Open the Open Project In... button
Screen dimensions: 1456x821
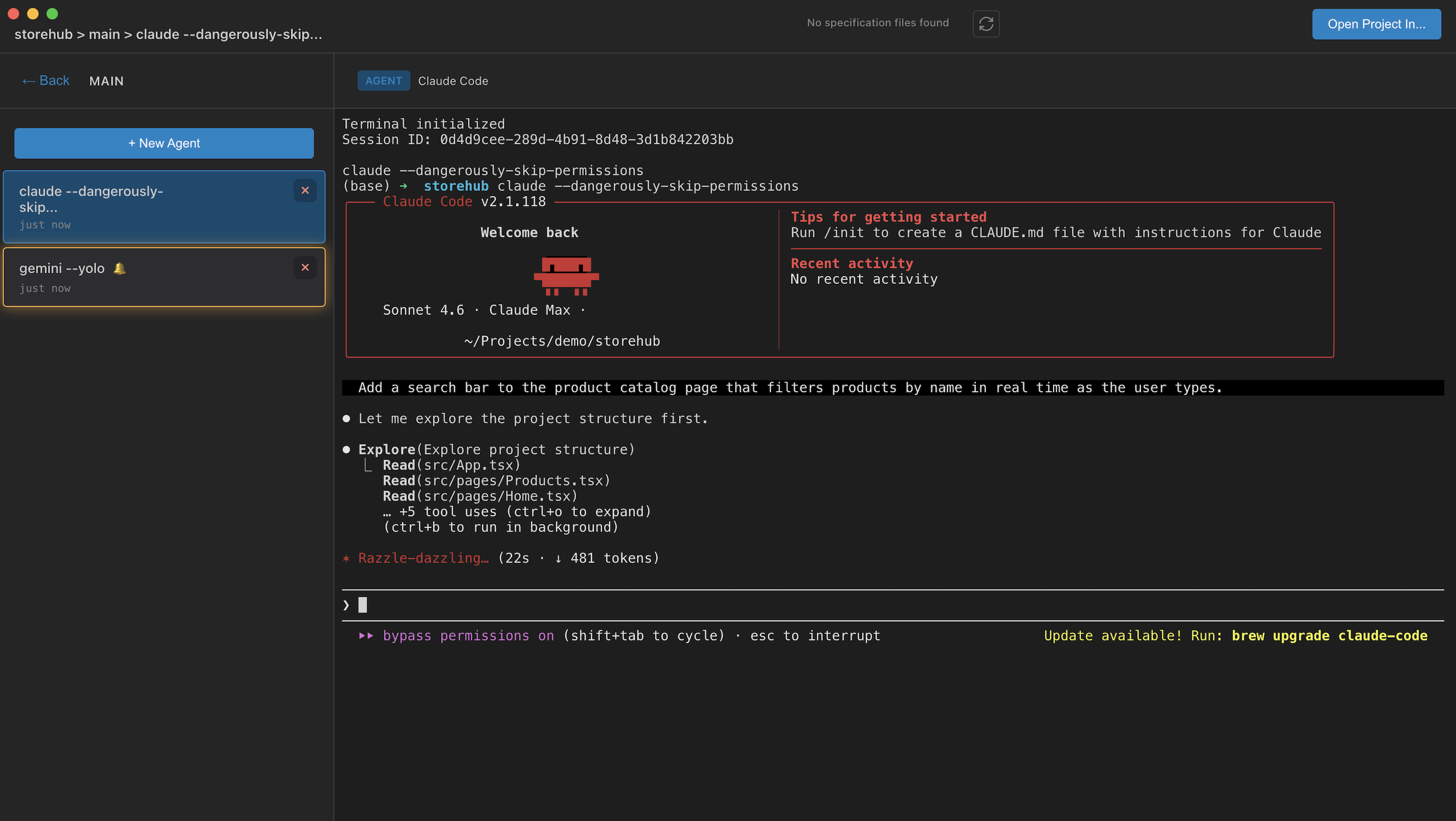1377,24
